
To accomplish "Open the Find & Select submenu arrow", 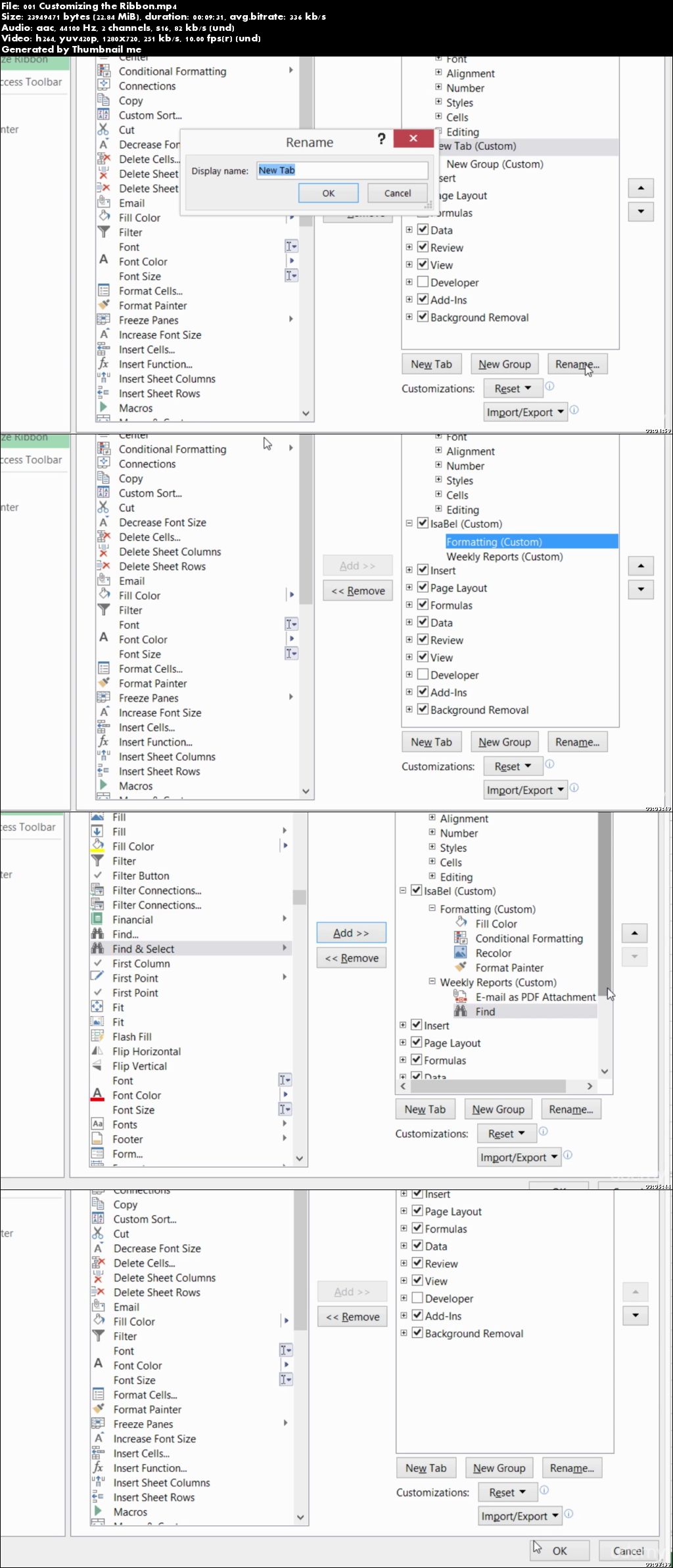I will [x=285, y=948].
